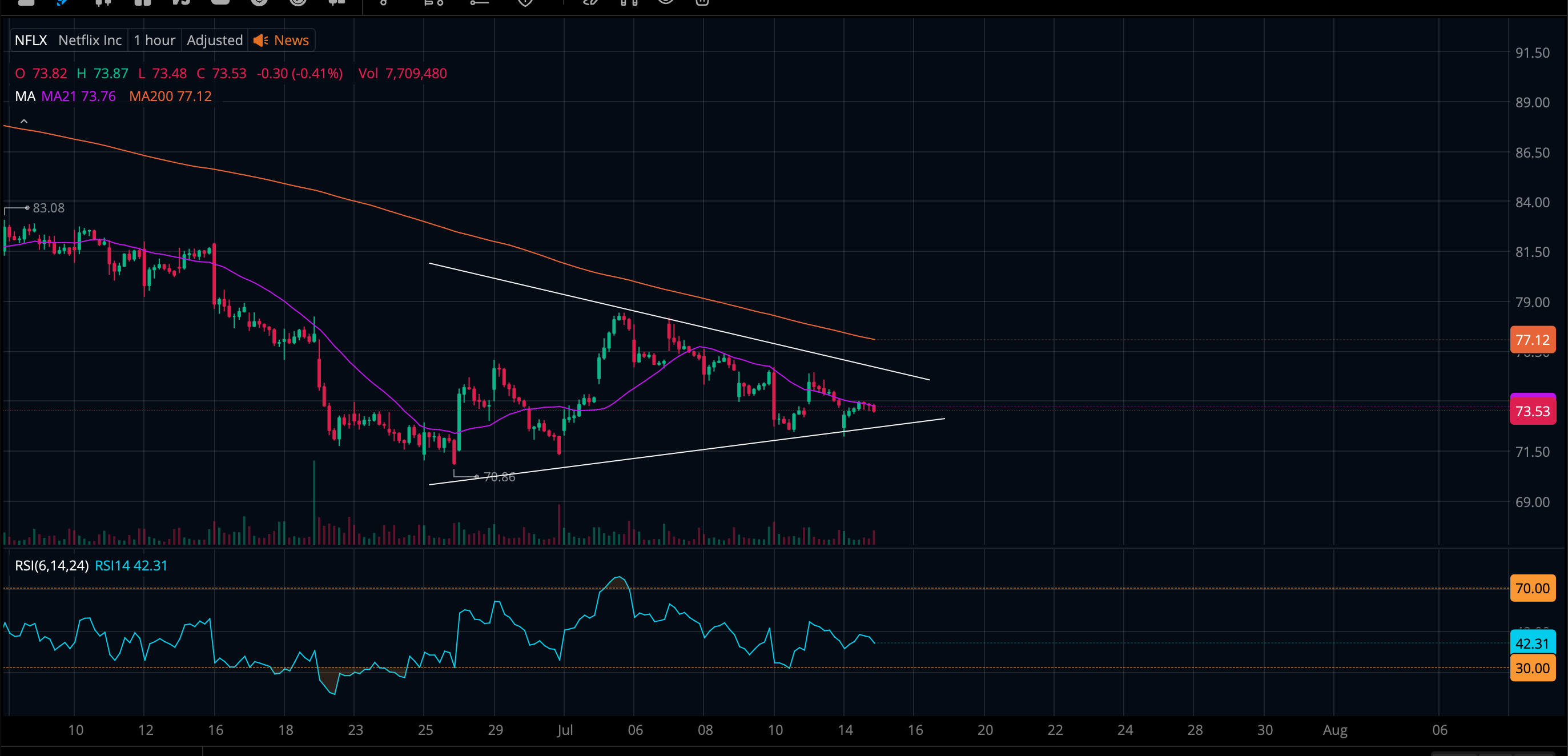The height and width of the screenshot is (756, 1568).
Task: Click date axis label 22
Action: click(x=1055, y=730)
